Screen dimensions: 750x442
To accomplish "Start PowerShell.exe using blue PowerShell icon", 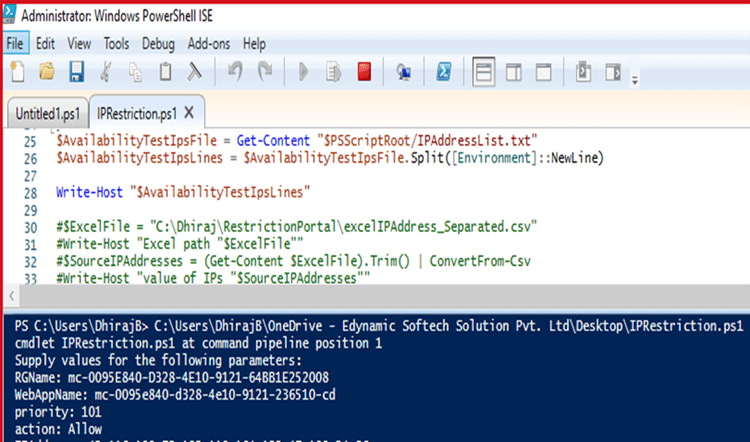I will 443,72.
